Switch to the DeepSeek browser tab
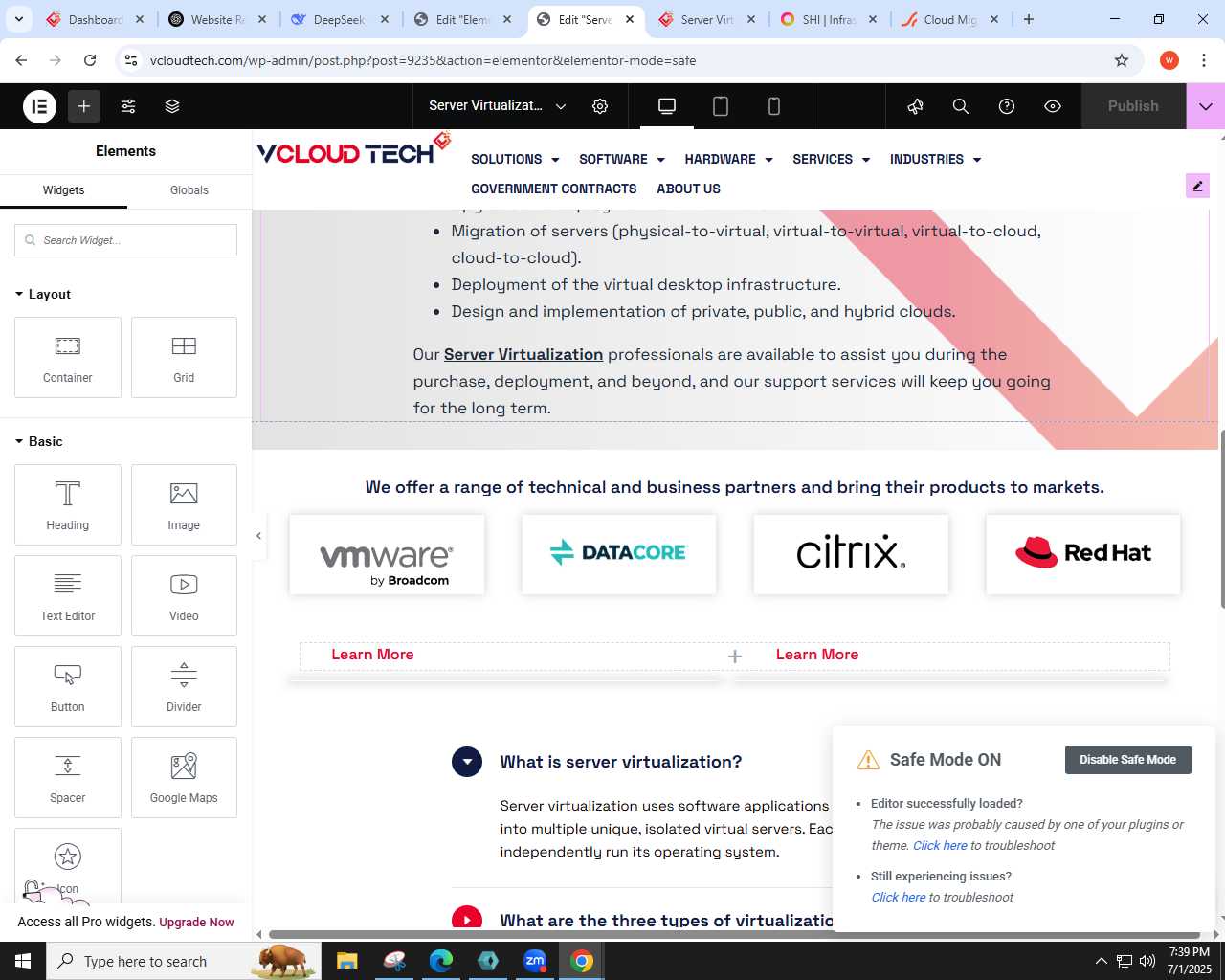 click(x=340, y=19)
